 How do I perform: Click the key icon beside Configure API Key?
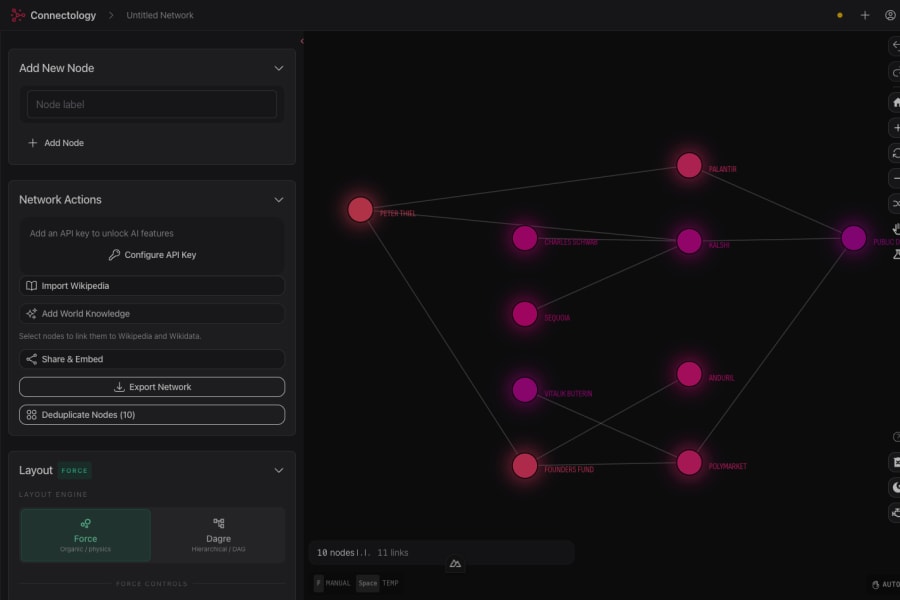(x=114, y=255)
